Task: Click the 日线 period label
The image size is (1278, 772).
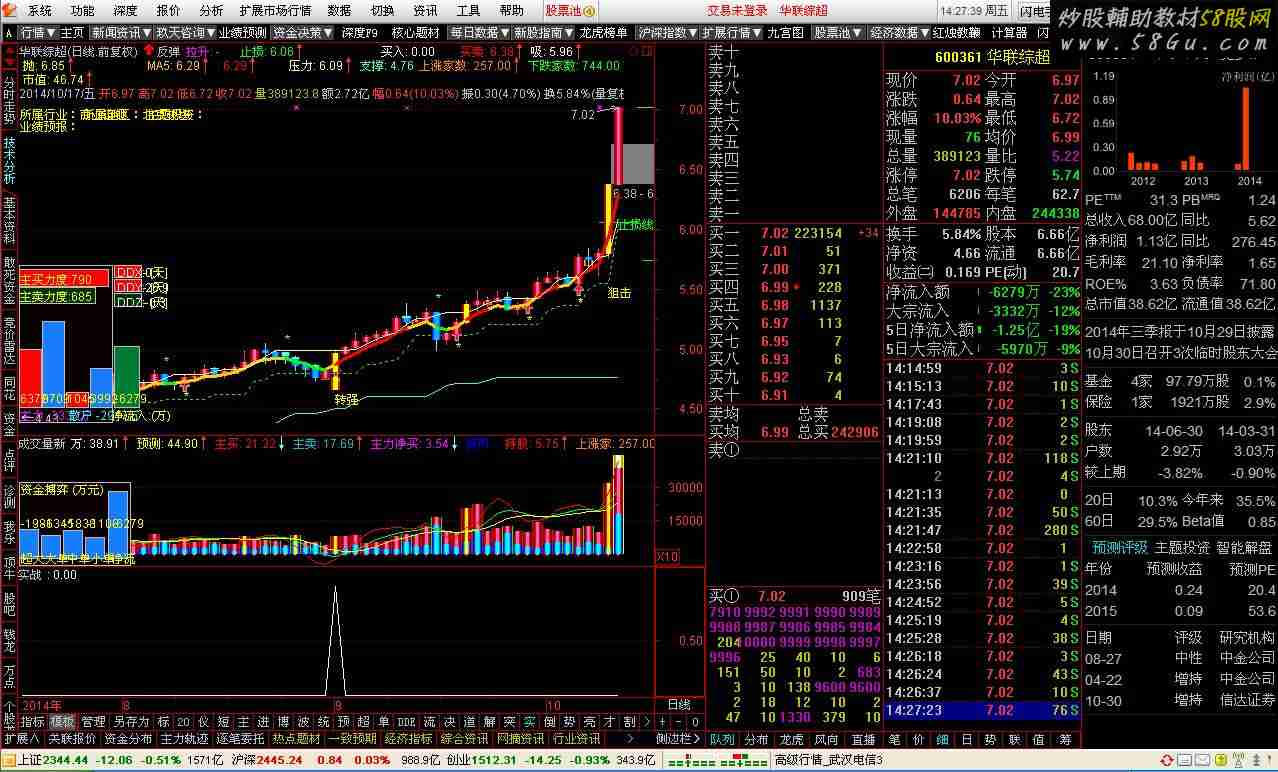Action: coord(679,704)
